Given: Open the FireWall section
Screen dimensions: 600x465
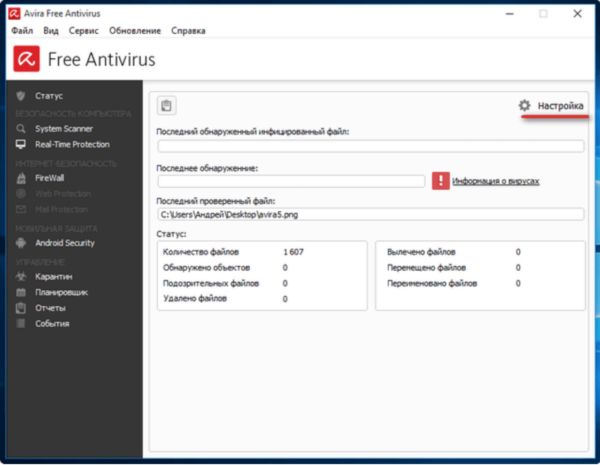Looking at the screenshot, I should point(50,178).
